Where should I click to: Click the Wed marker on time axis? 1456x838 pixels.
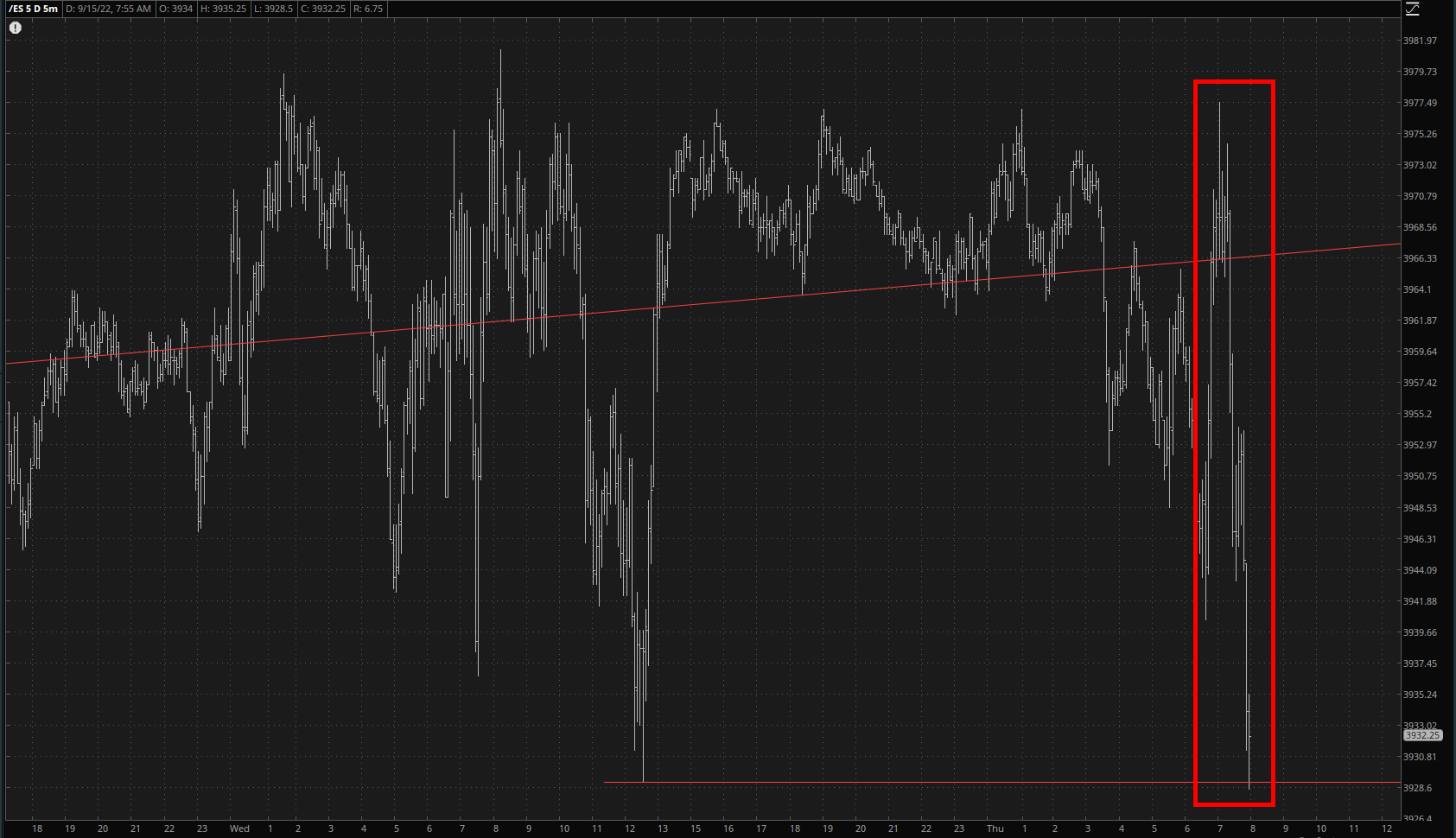click(x=239, y=828)
